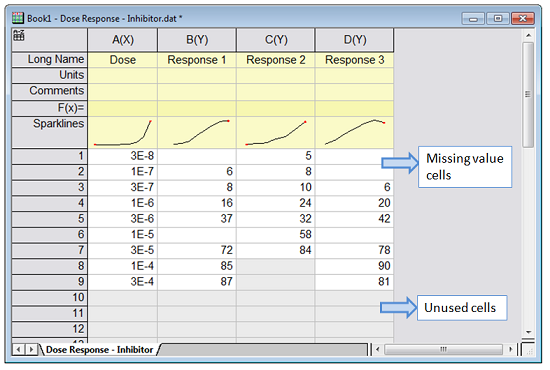Click the horizontal scrollbar thumb
The height and width of the screenshot is (370, 550).
coord(444,349)
